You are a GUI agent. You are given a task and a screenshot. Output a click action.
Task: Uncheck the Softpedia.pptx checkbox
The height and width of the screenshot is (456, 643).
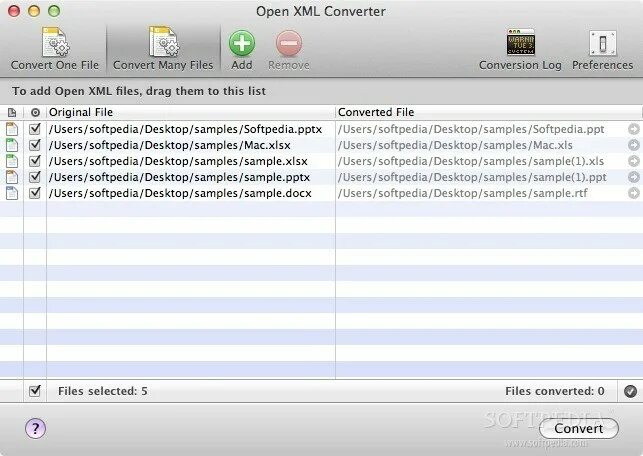35,129
